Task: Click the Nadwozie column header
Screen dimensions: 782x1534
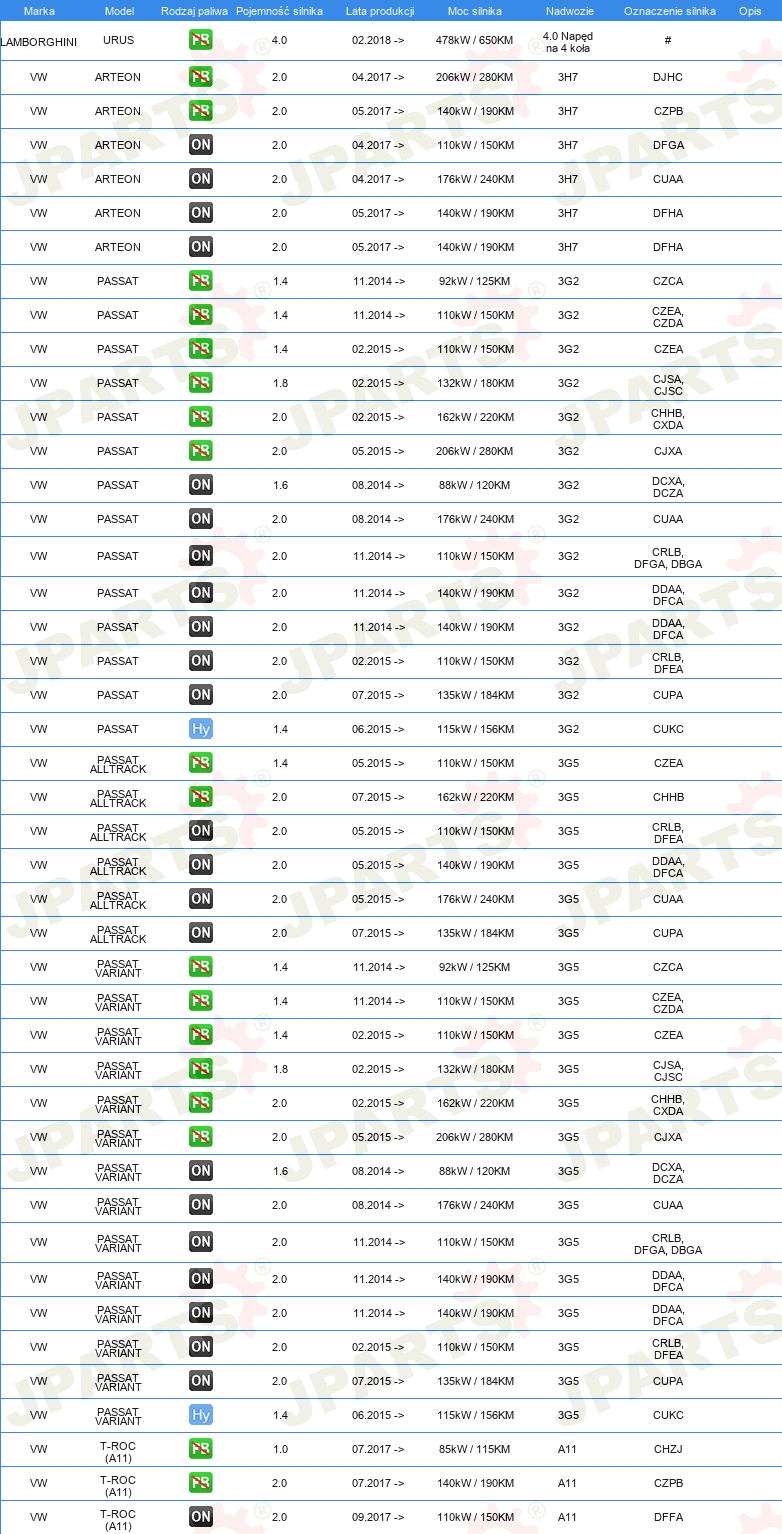Action: 568,11
